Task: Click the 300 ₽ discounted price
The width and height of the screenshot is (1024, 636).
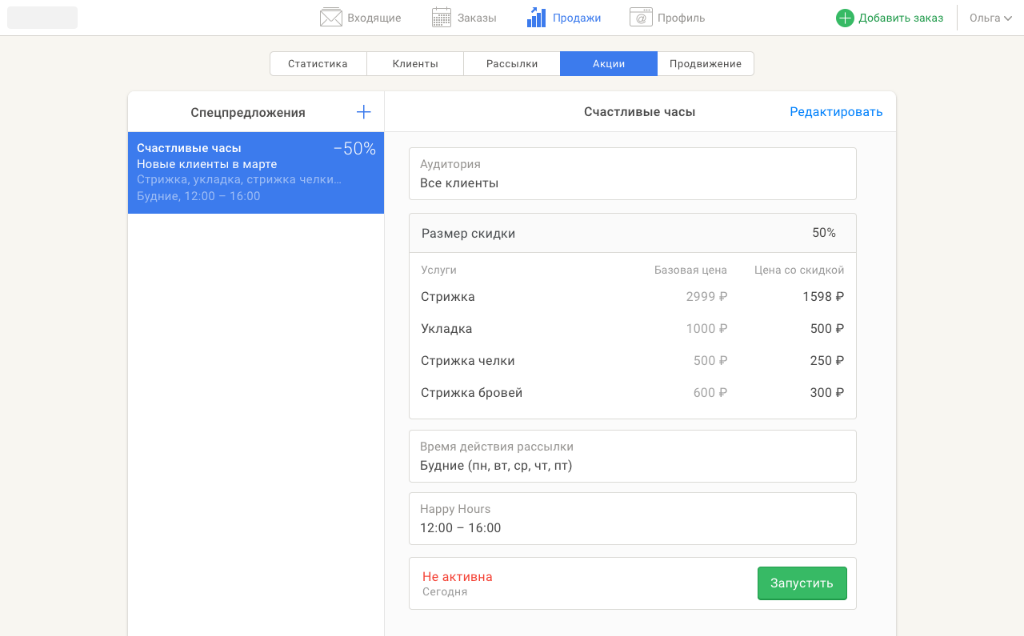Action: 827,392
